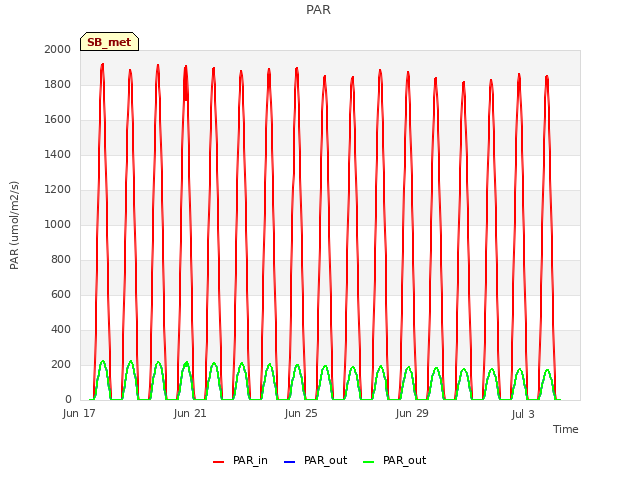Click the last green PAR_out peak after Jul 3
This screenshot has width=640, height=480.
(x=547, y=371)
